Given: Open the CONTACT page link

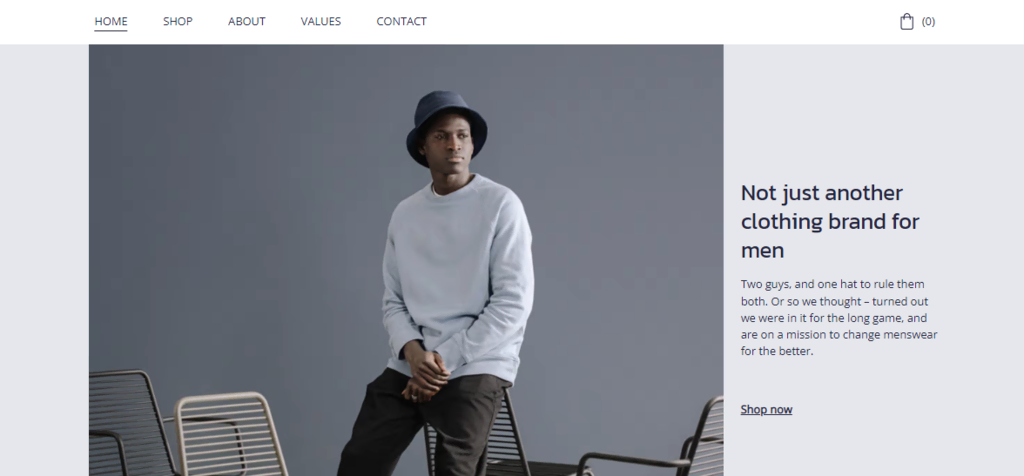Looking at the screenshot, I should coord(402,22).
